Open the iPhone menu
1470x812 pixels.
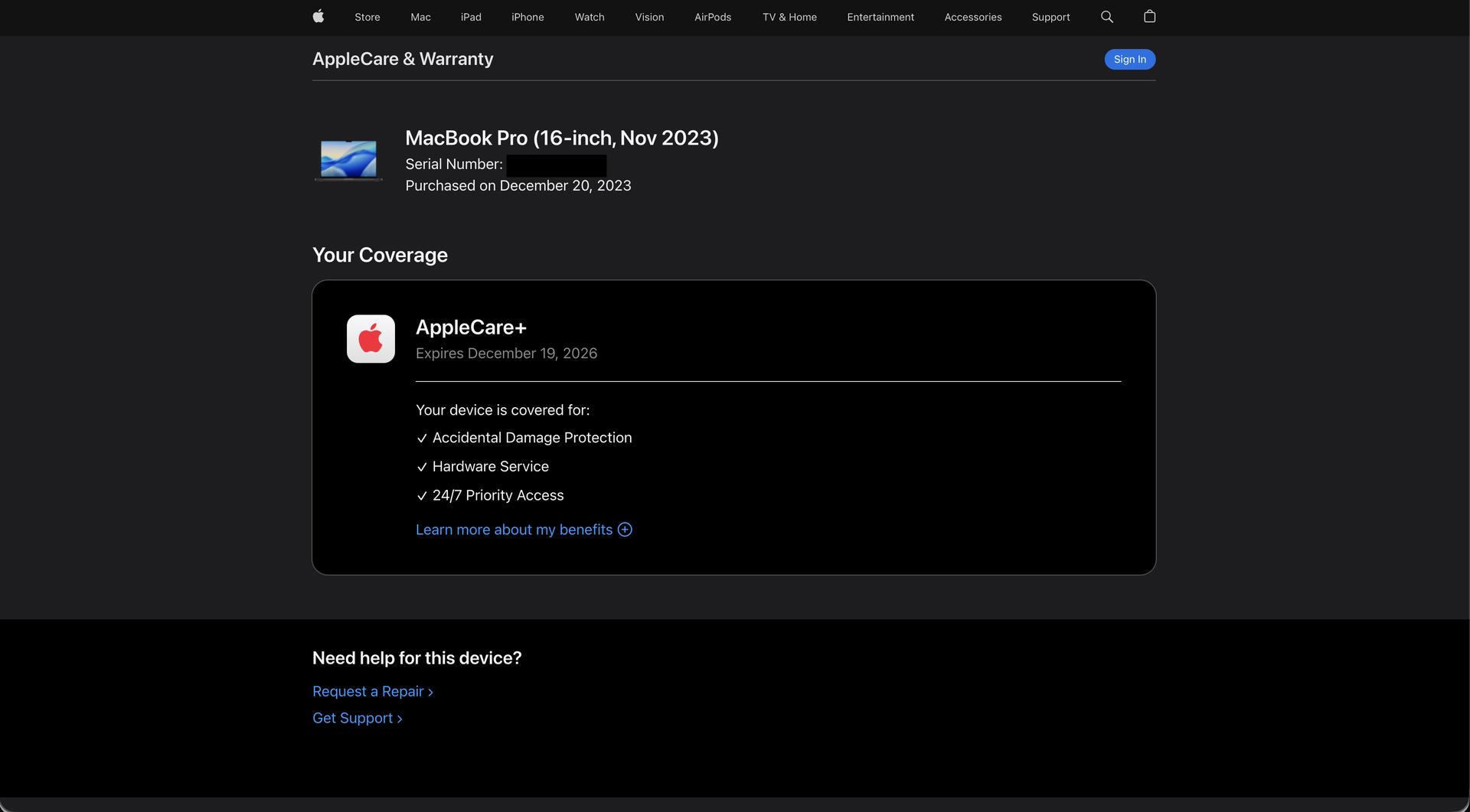[528, 17]
